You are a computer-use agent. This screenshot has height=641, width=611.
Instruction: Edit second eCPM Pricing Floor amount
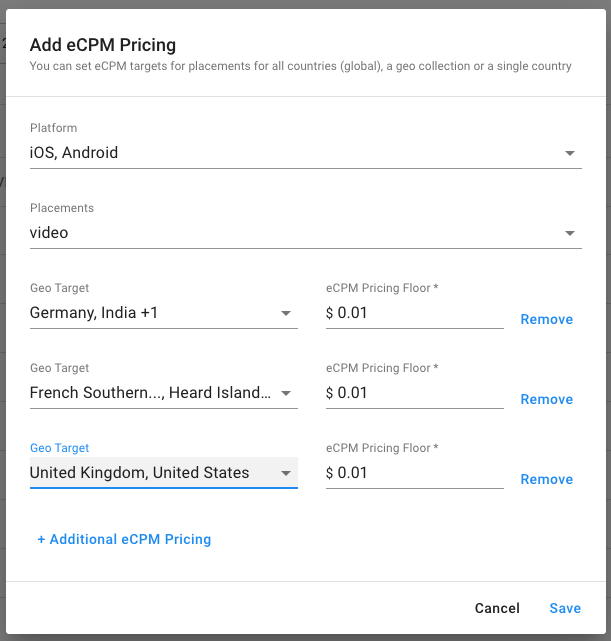click(x=414, y=393)
